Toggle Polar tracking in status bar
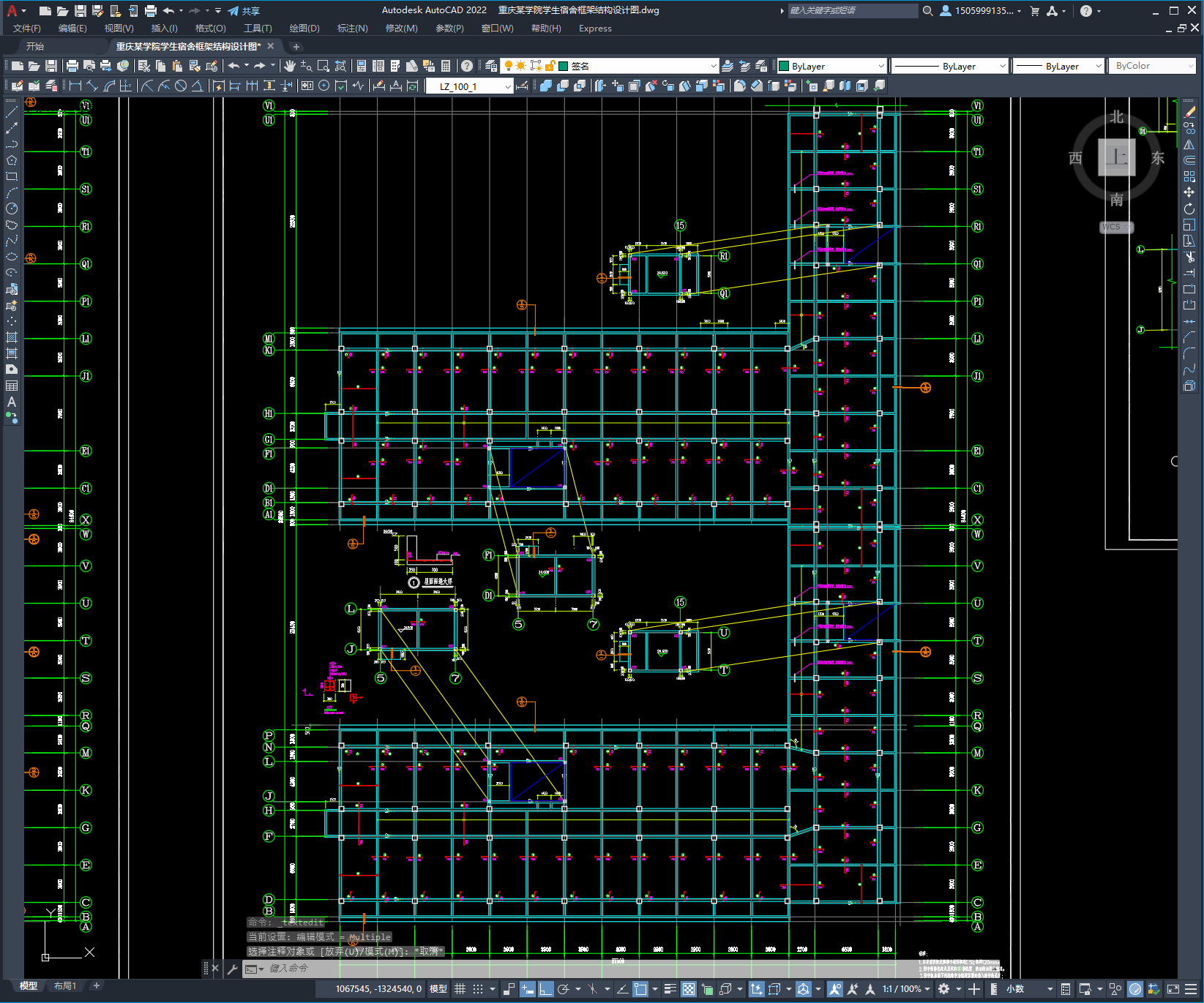 [563, 989]
